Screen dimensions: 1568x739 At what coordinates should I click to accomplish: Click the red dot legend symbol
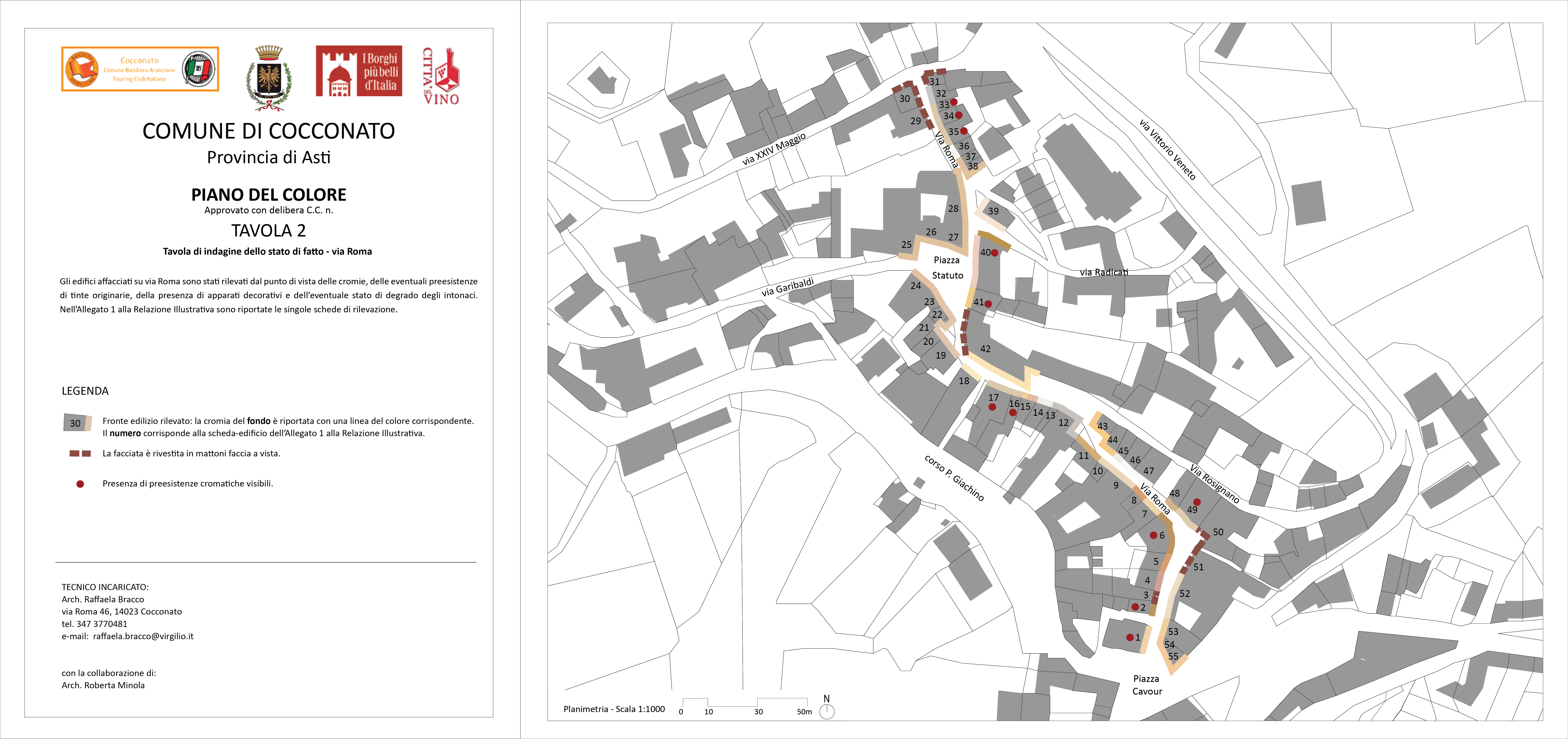pyautogui.click(x=80, y=484)
